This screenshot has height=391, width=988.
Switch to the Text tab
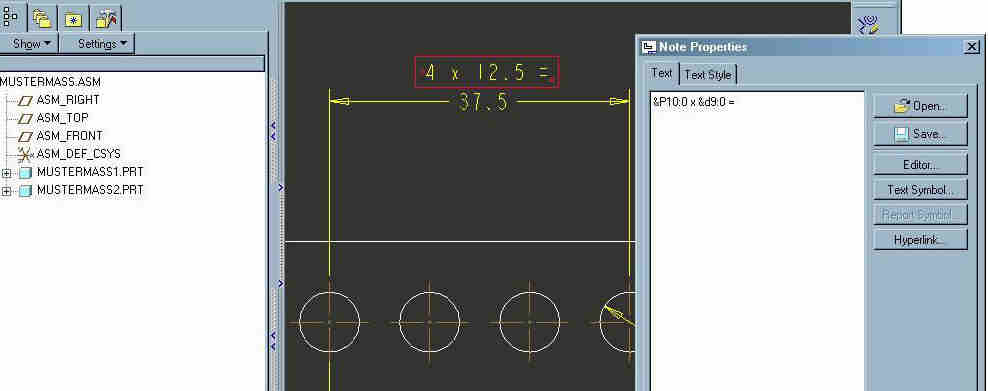[662, 73]
